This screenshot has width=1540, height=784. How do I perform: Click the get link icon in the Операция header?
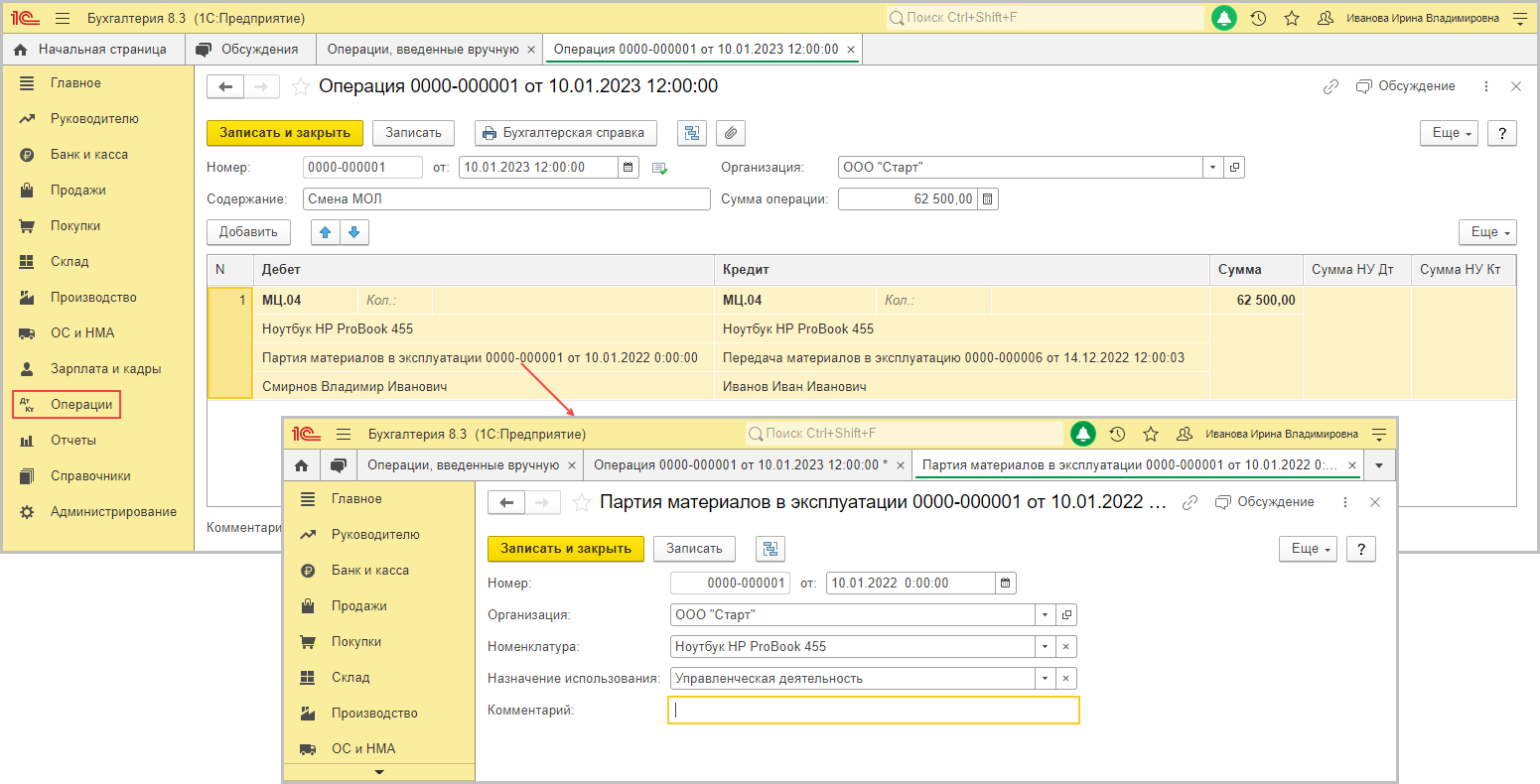1330,87
